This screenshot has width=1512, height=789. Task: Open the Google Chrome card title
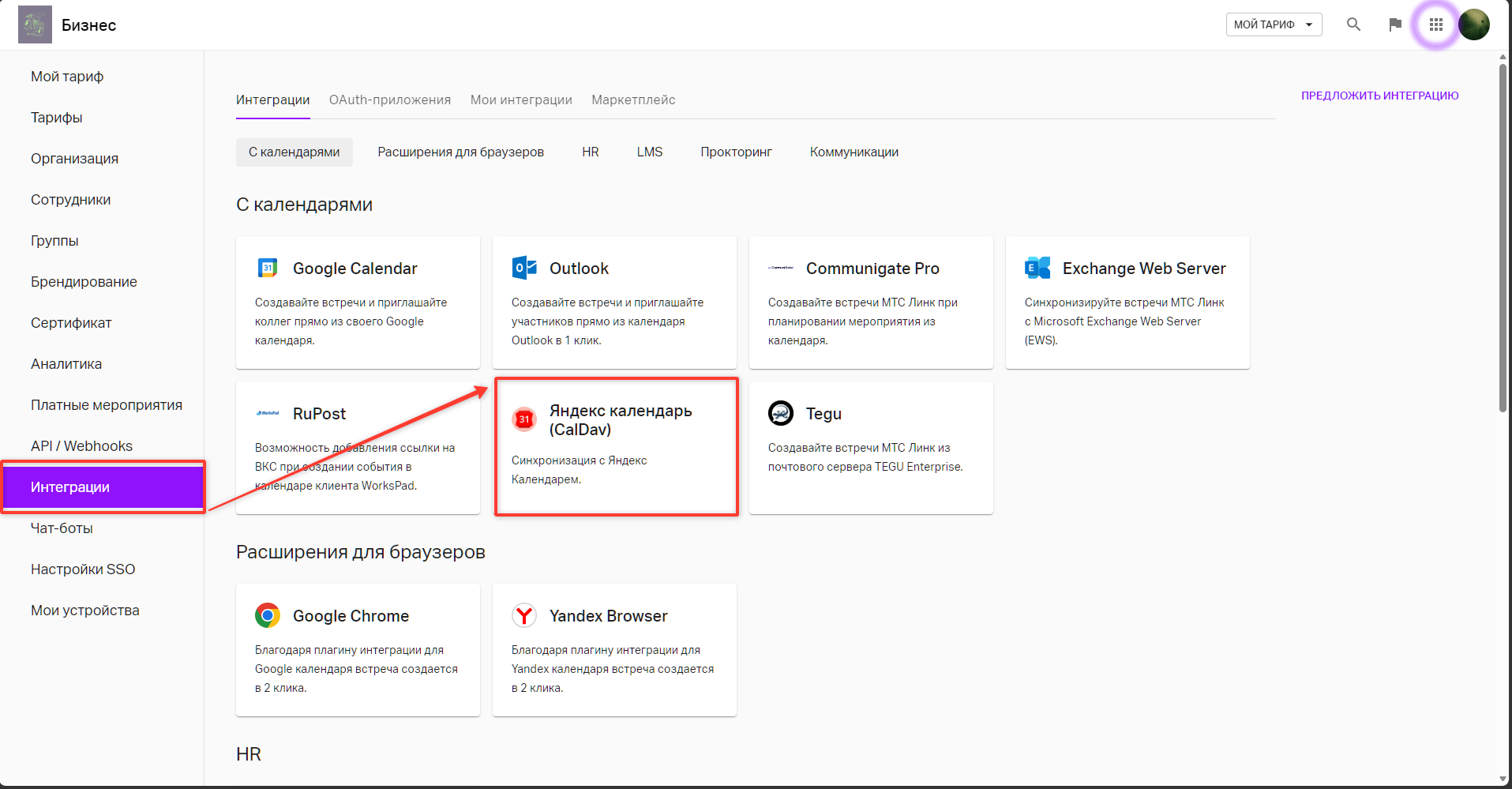(351, 616)
